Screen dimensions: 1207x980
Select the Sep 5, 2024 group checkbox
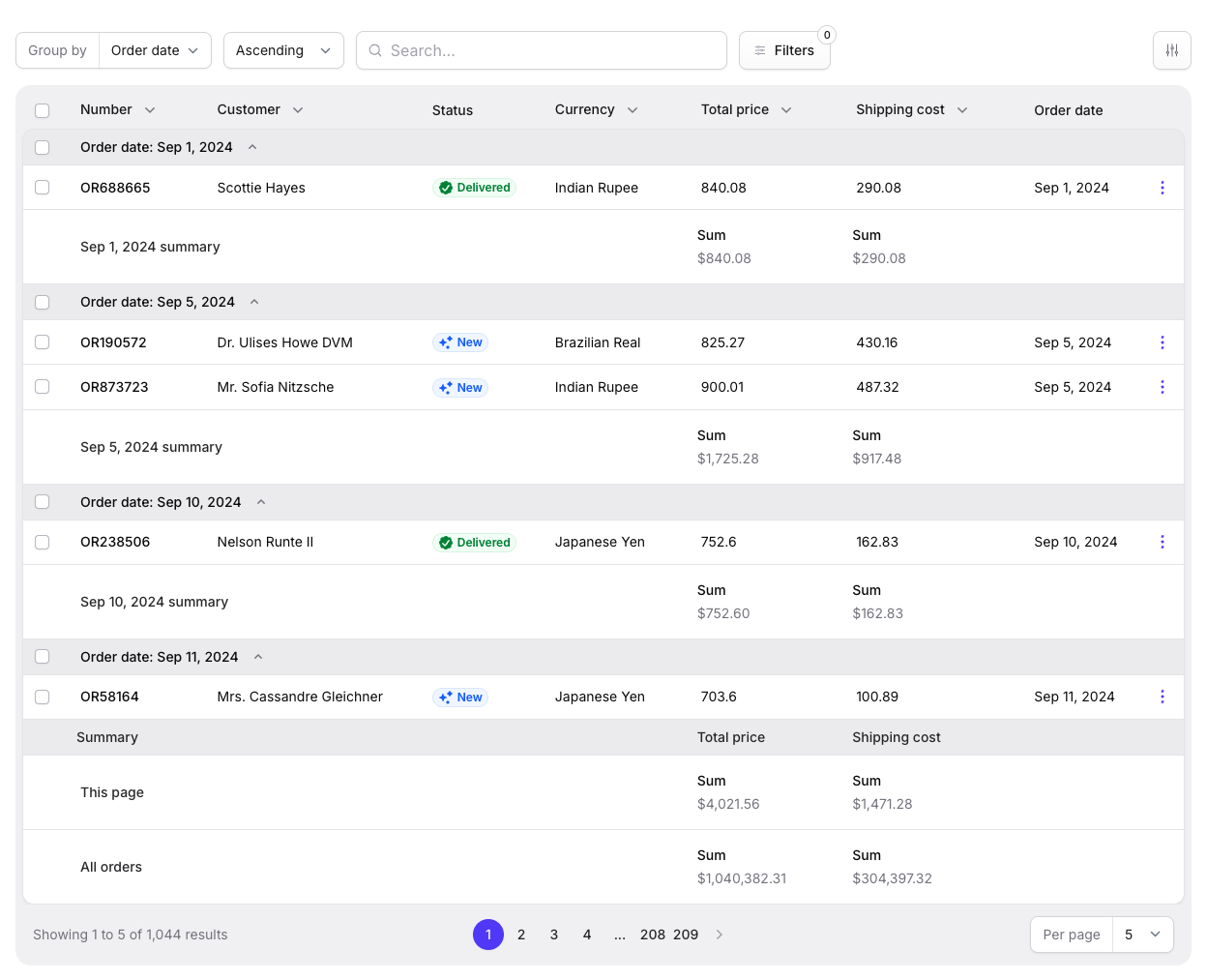point(43,302)
